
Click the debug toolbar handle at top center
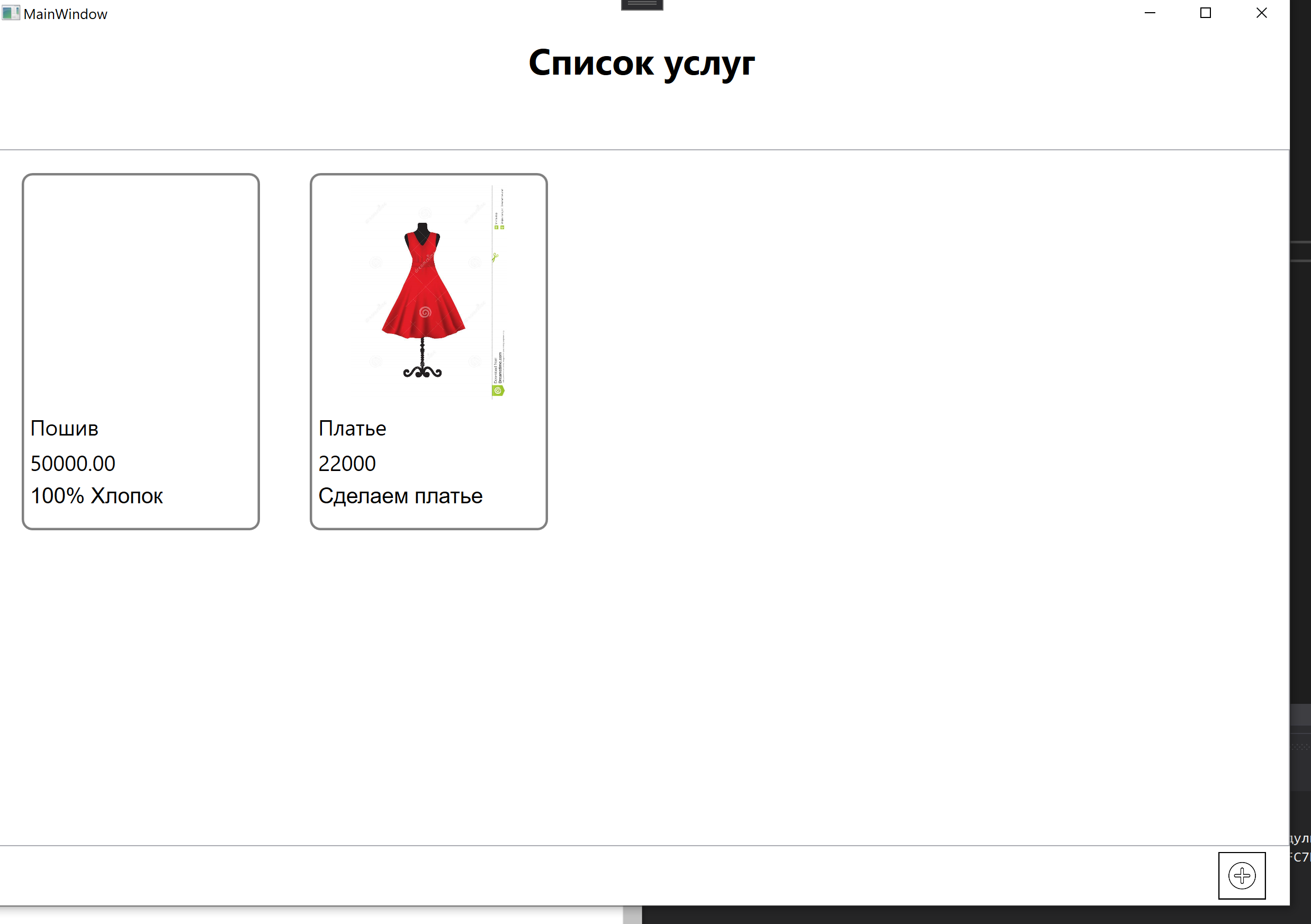tap(642, 5)
